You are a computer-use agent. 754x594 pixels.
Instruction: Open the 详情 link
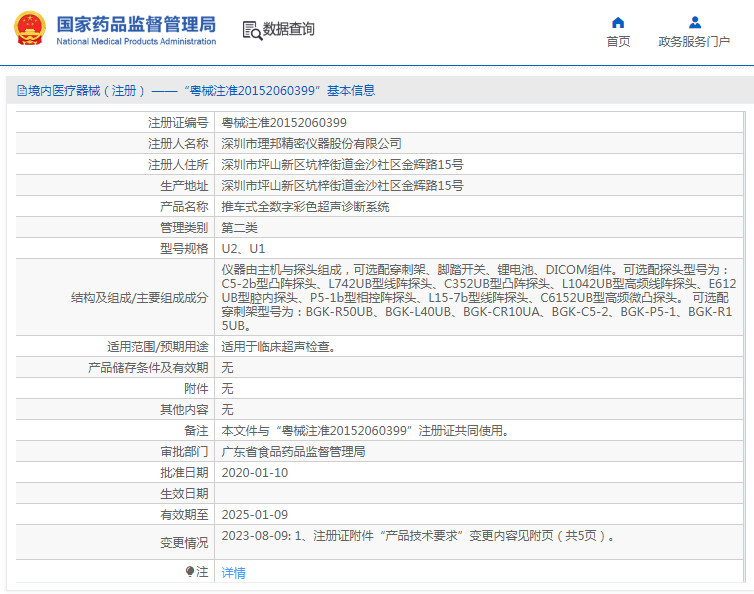pos(233,572)
